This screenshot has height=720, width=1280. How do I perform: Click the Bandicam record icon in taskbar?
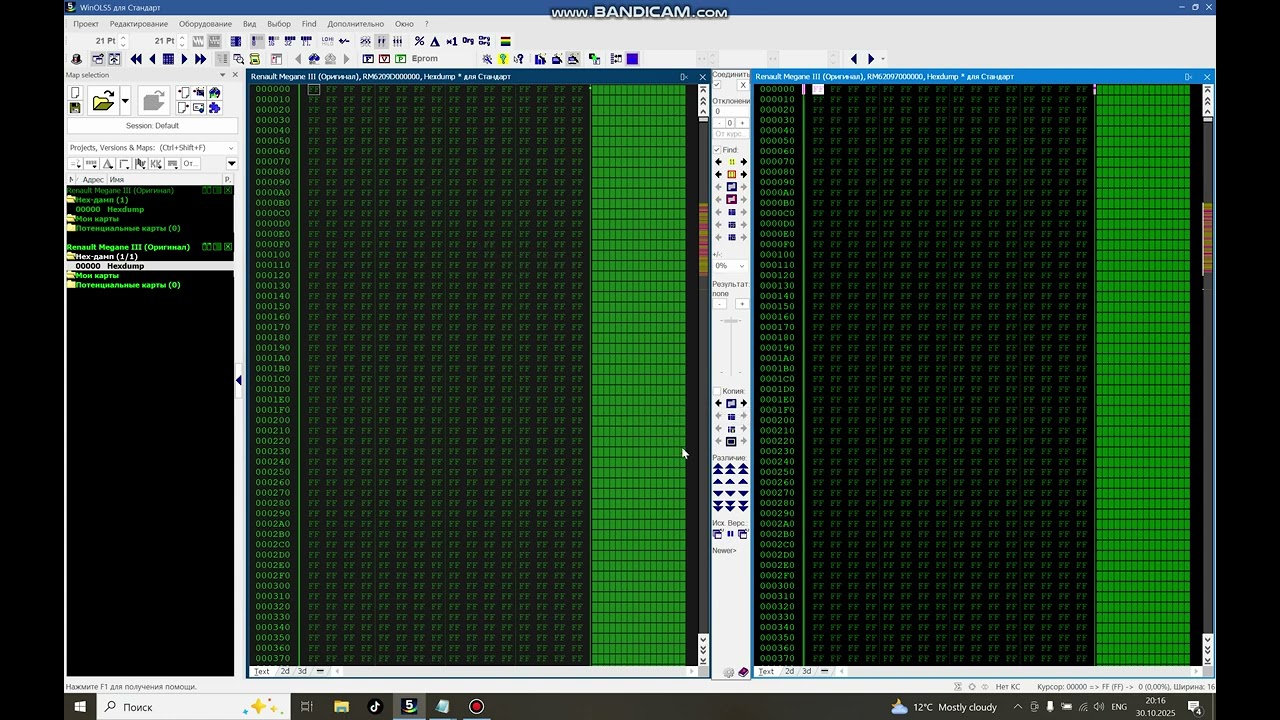click(x=476, y=706)
